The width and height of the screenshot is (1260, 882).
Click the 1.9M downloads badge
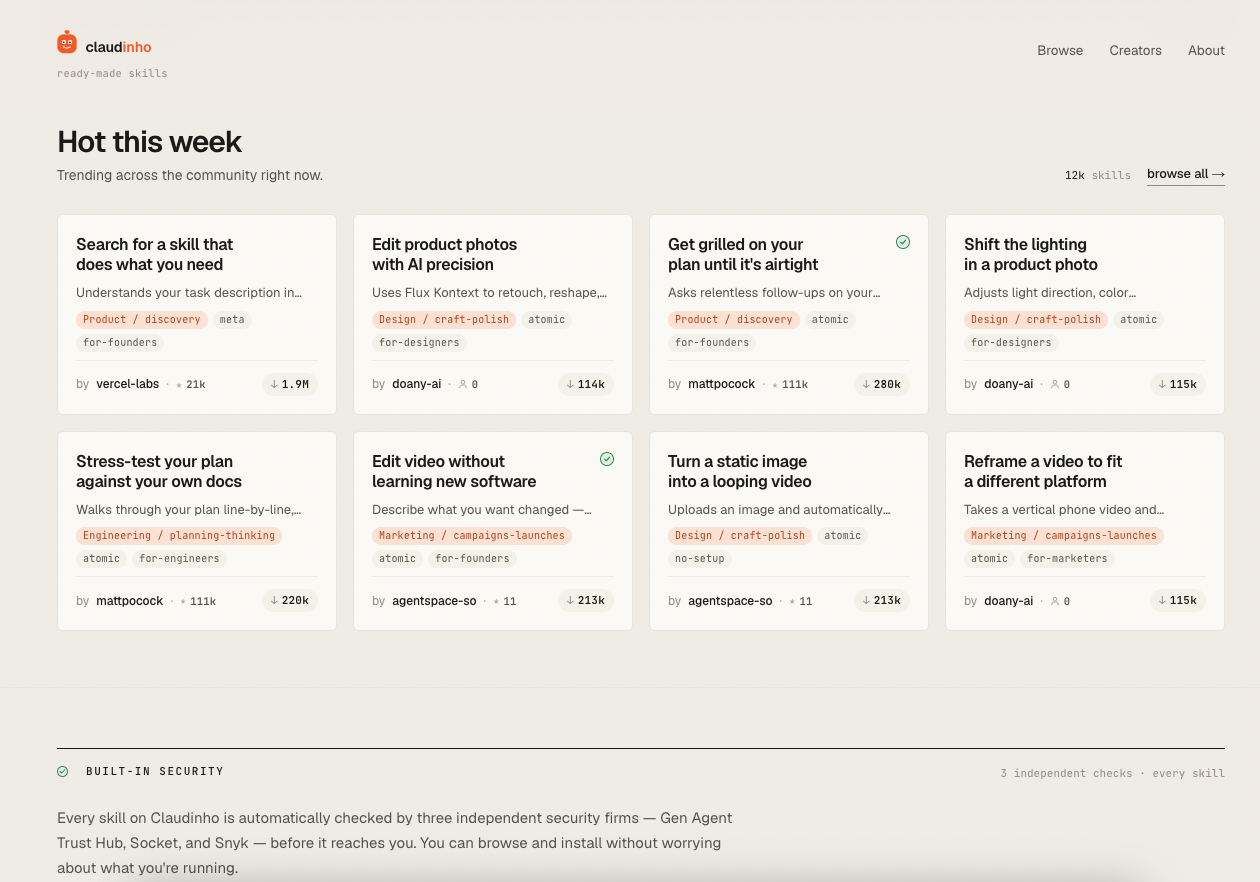point(290,384)
